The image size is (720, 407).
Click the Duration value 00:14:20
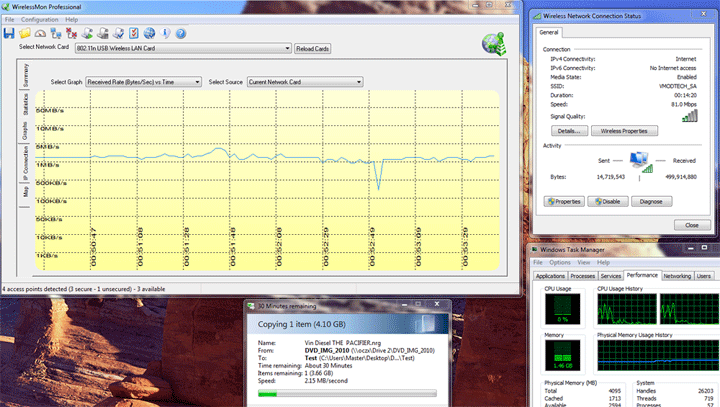[x=686, y=95]
